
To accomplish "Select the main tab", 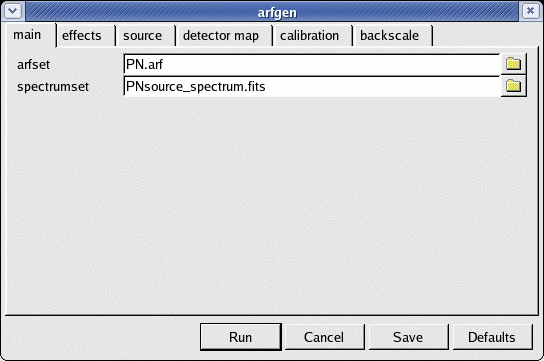I will [x=28, y=35].
